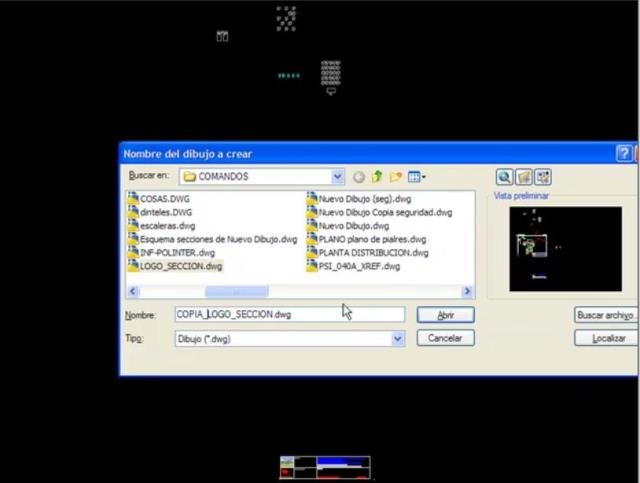640x483 pixels.
Task: Click the horizontal scrollbar thumb in file list
Action: tap(237, 291)
